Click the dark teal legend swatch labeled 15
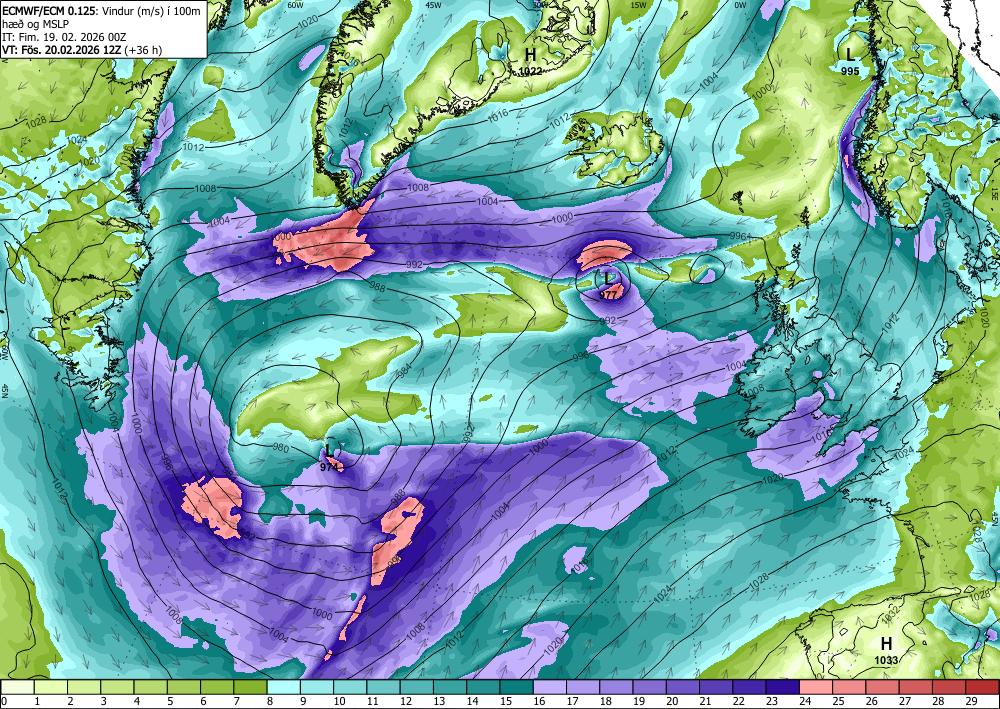 pos(517,687)
